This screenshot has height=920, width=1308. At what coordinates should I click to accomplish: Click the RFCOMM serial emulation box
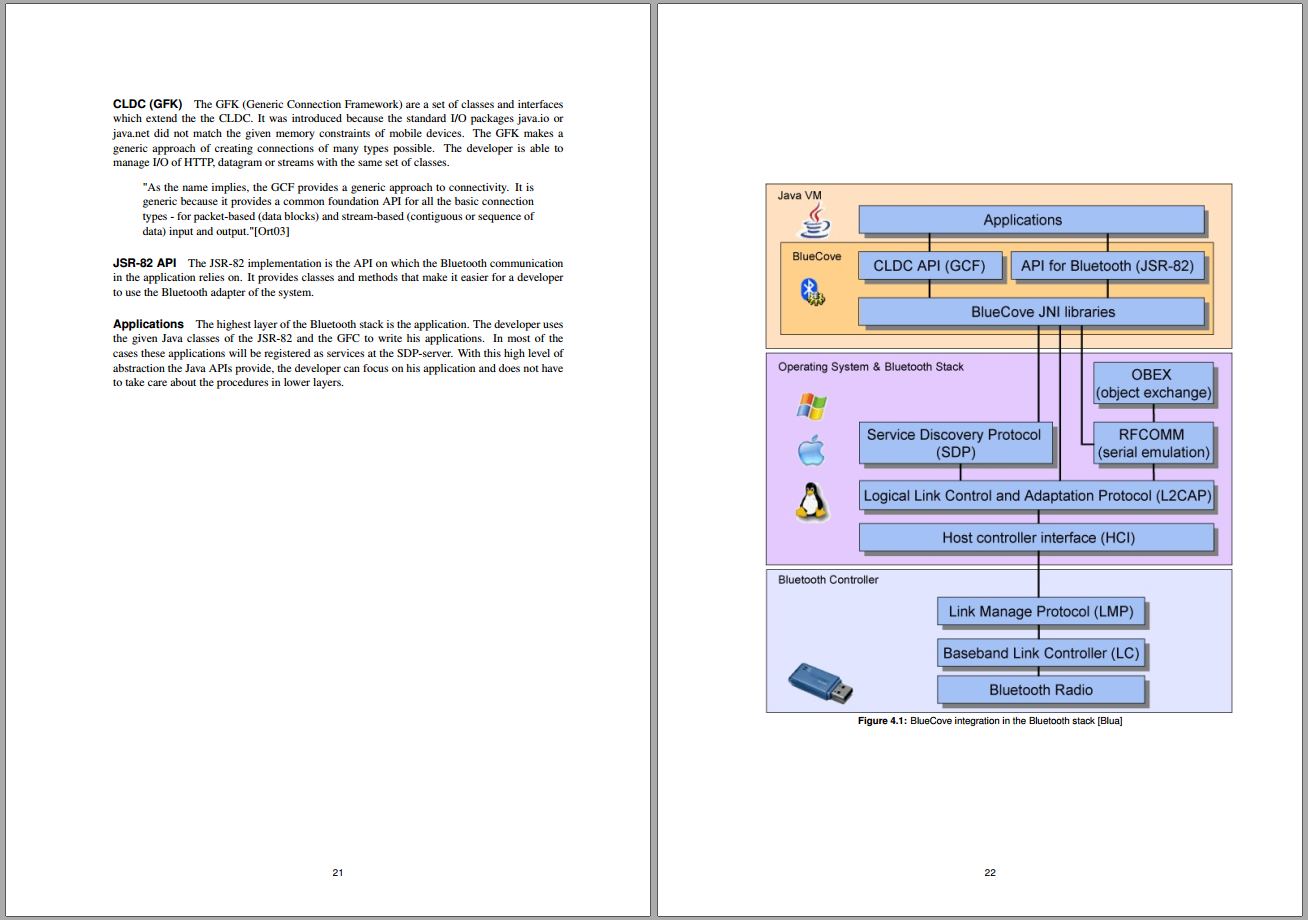pos(1152,443)
